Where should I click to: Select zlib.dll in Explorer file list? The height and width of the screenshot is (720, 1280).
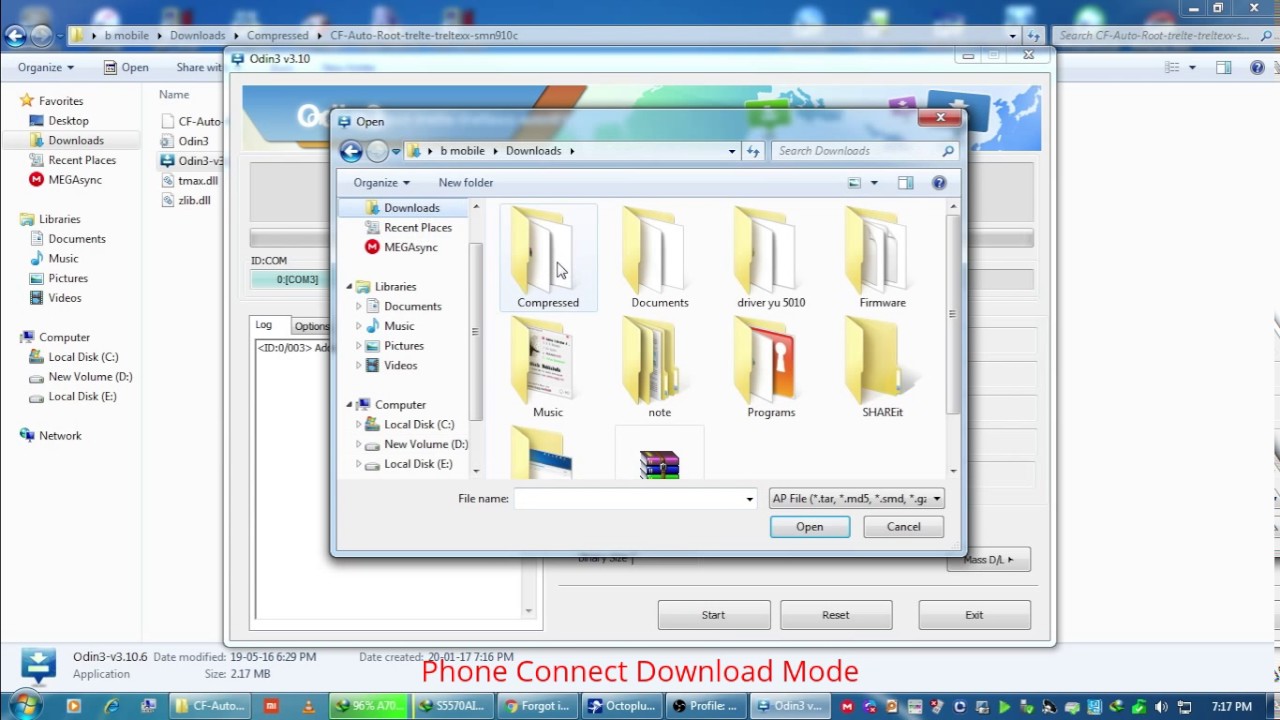[187, 200]
